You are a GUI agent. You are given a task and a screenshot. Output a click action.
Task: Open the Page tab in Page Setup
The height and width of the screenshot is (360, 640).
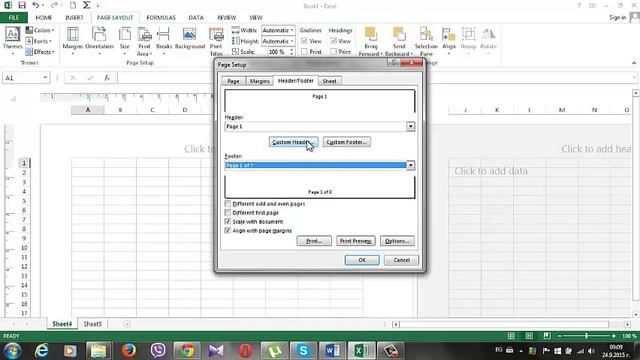coord(233,81)
